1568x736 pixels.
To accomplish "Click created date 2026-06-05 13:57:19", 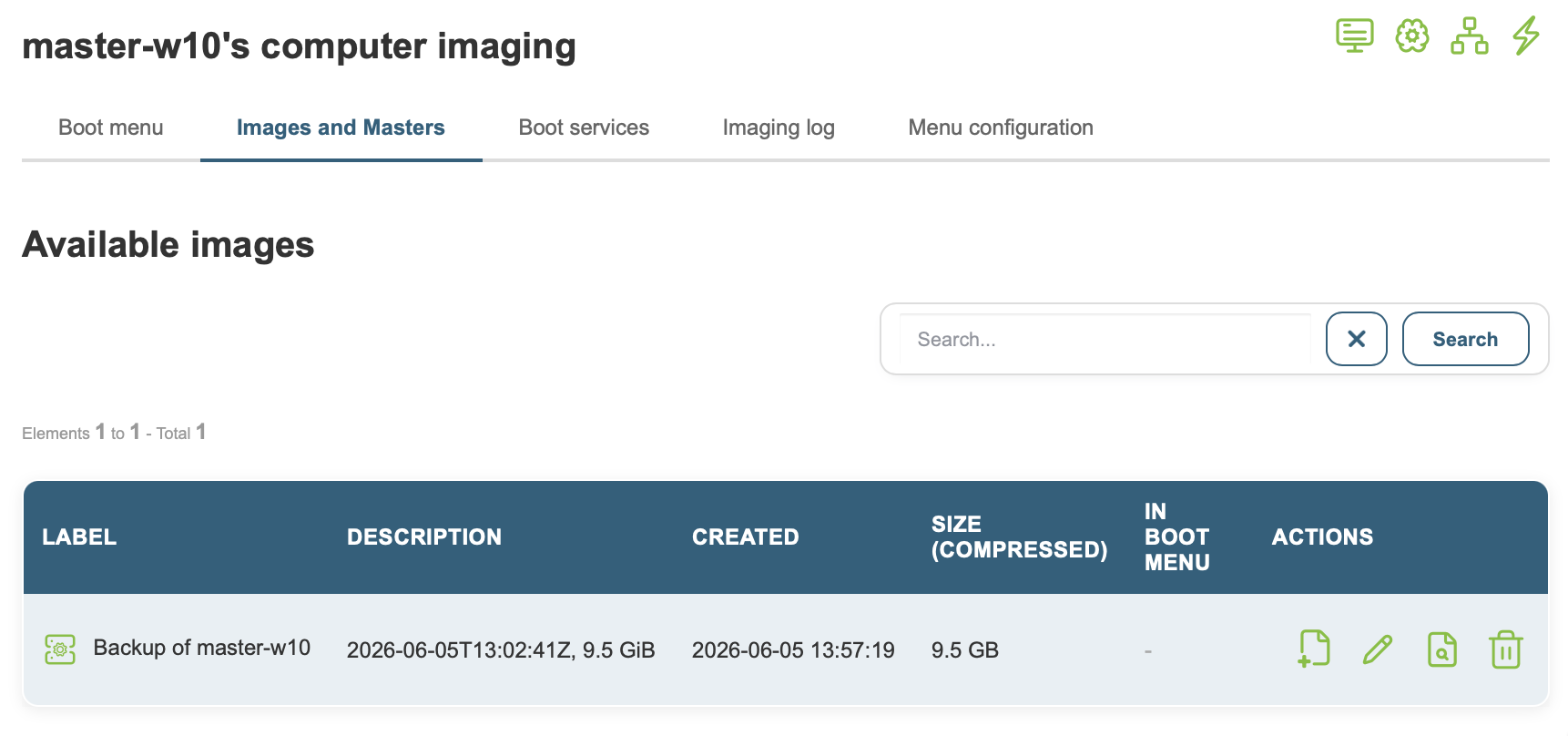I will pos(793,649).
